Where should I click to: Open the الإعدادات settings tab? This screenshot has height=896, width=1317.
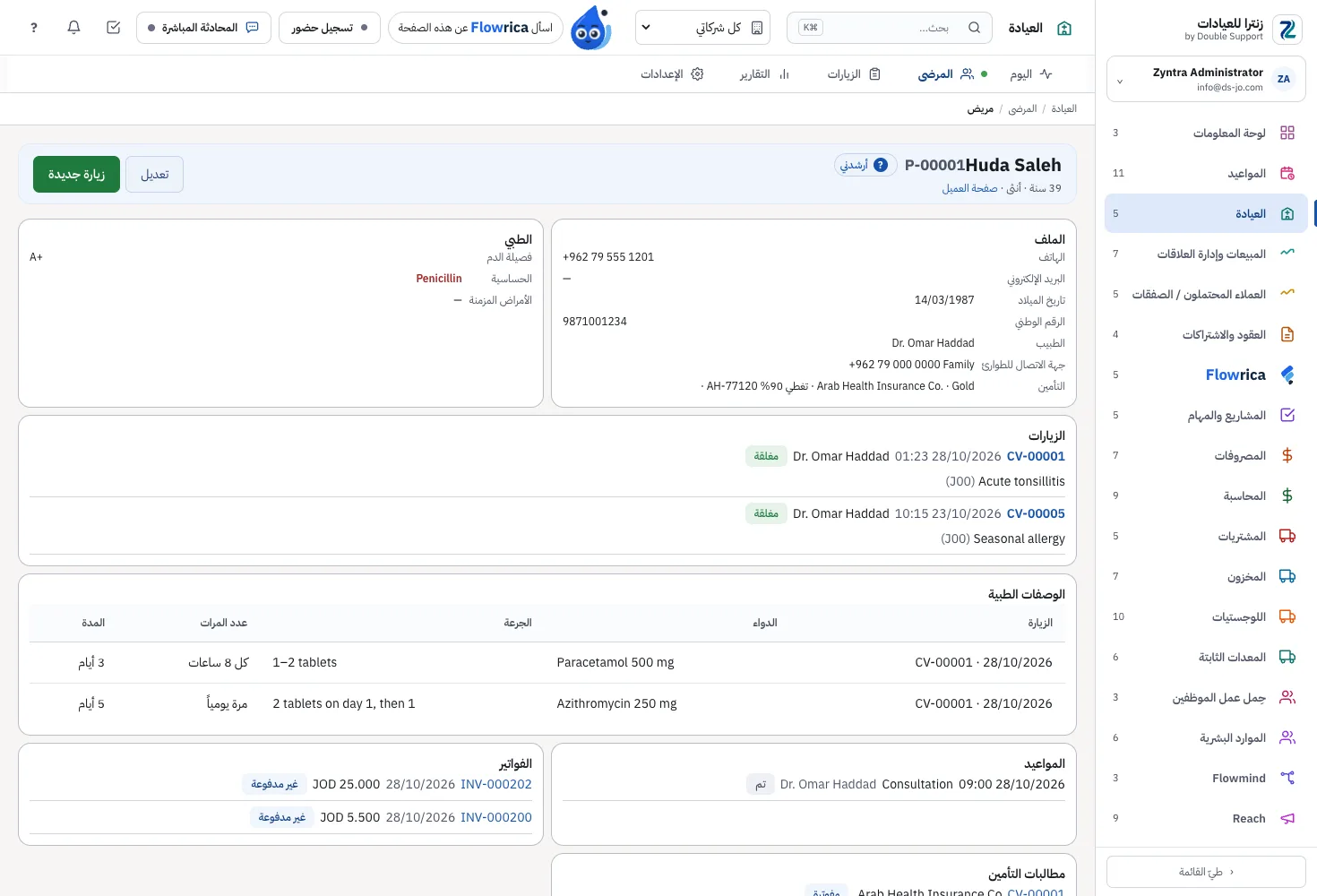672,74
